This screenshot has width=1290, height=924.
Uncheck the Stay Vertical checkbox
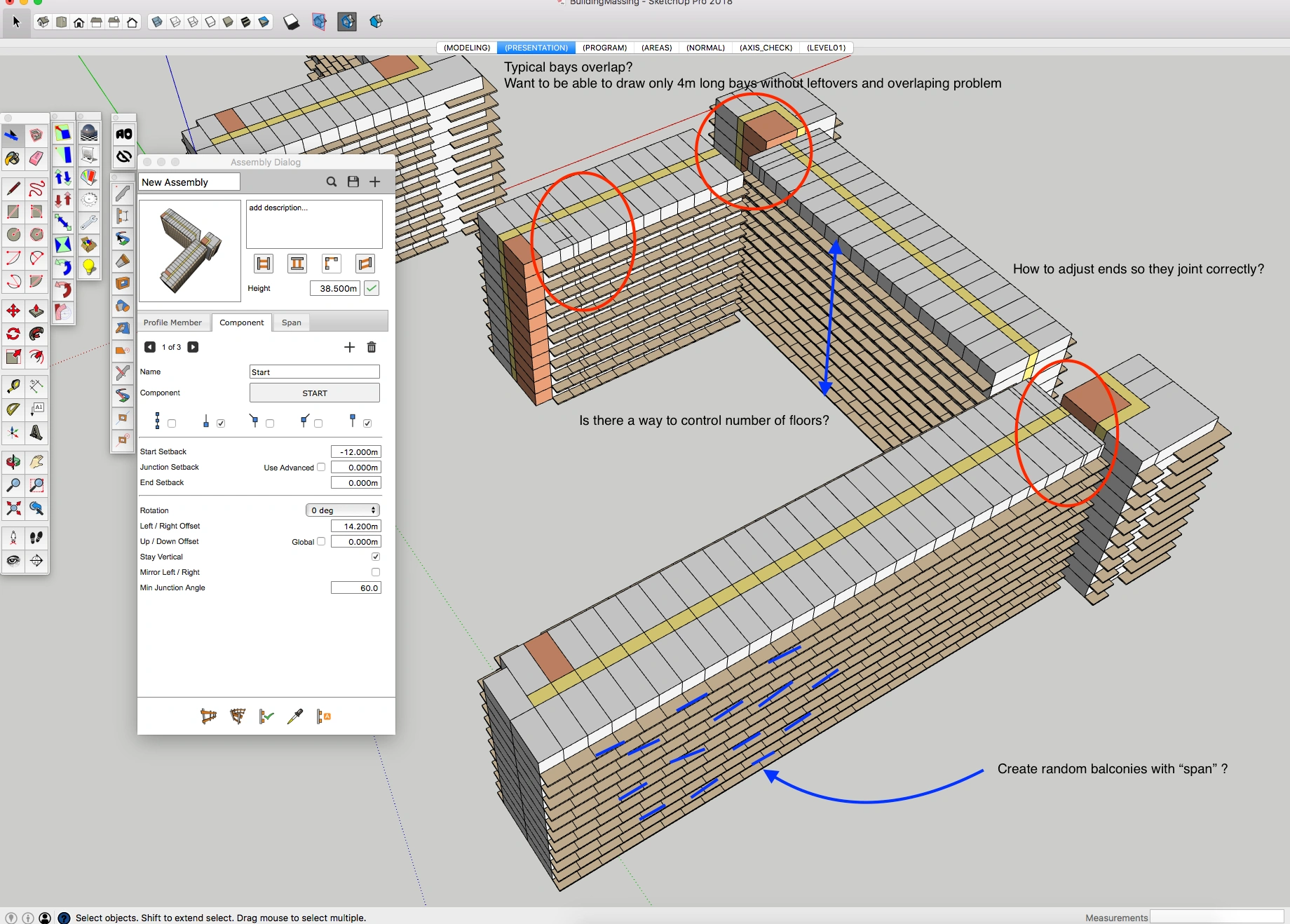click(376, 557)
